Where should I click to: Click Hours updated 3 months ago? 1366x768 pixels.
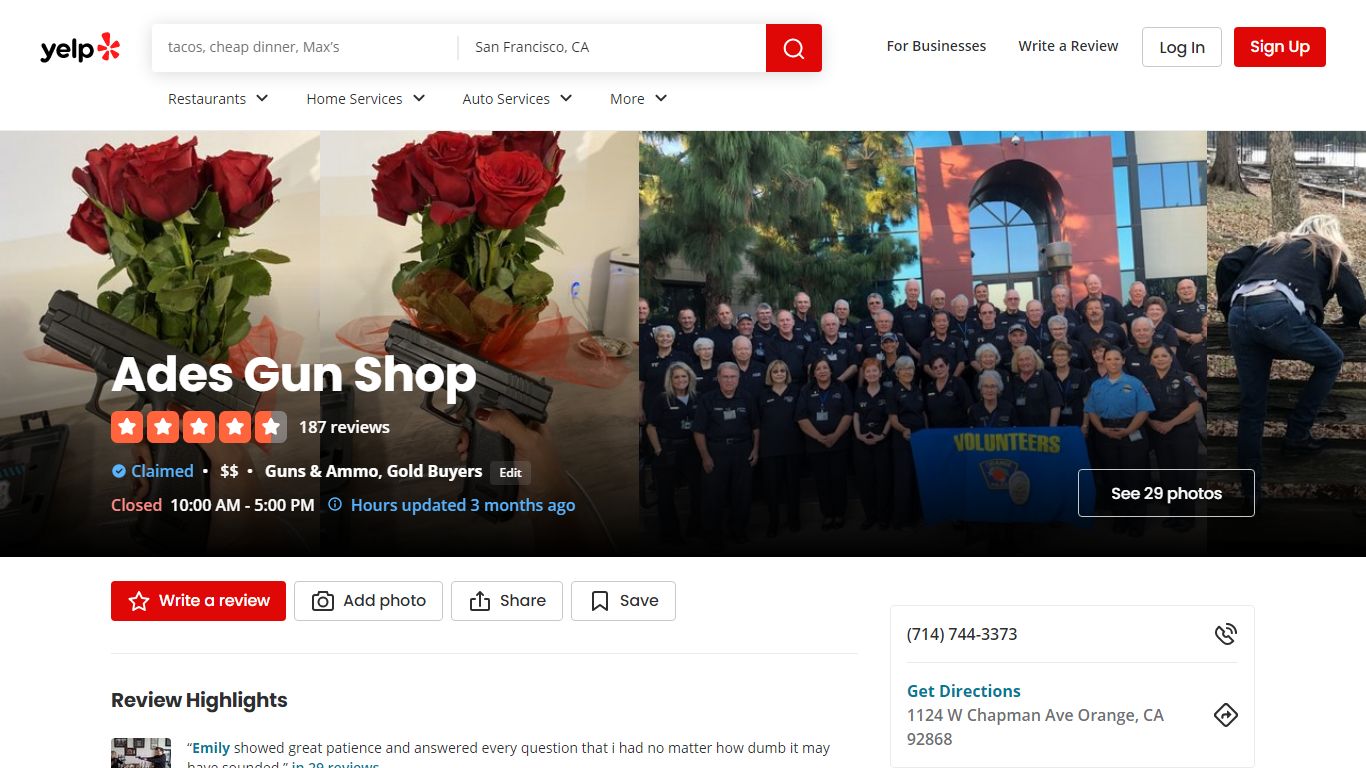463,505
